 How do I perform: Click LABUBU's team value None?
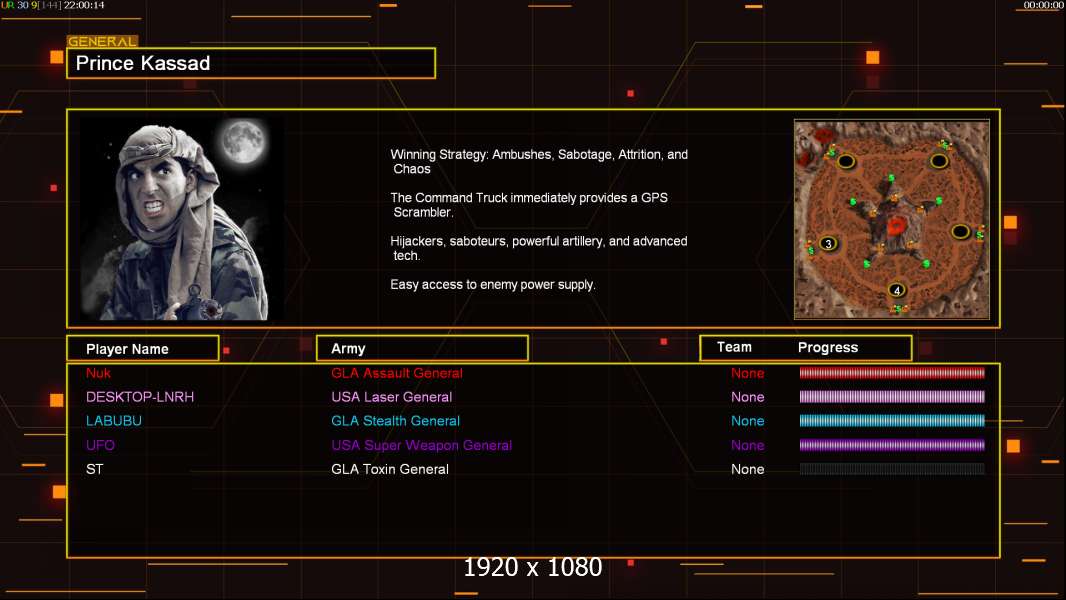(x=747, y=421)
